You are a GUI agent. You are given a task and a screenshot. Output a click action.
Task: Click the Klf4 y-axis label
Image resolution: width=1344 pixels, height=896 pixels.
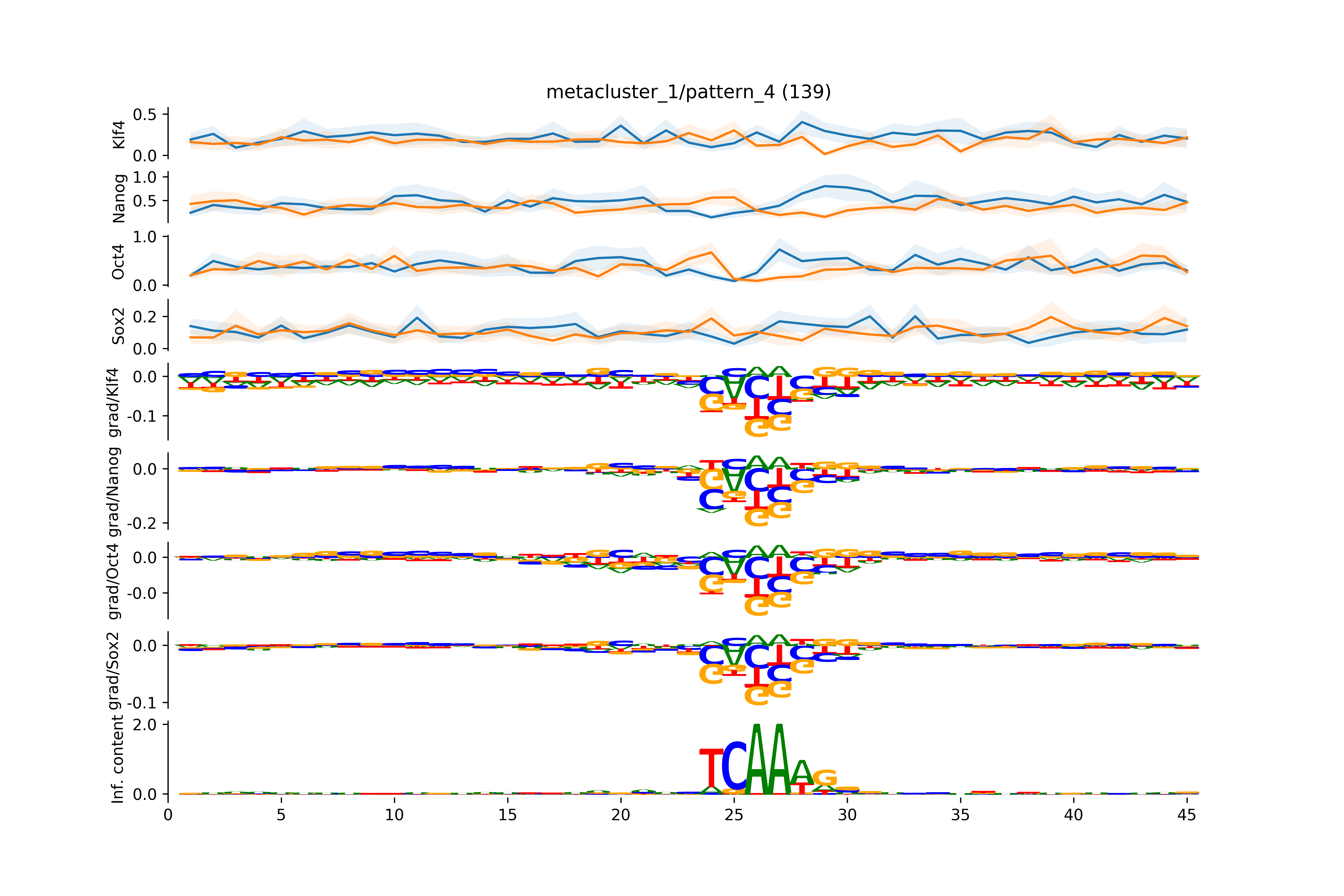pyautogui.click(x=118, y=135)
